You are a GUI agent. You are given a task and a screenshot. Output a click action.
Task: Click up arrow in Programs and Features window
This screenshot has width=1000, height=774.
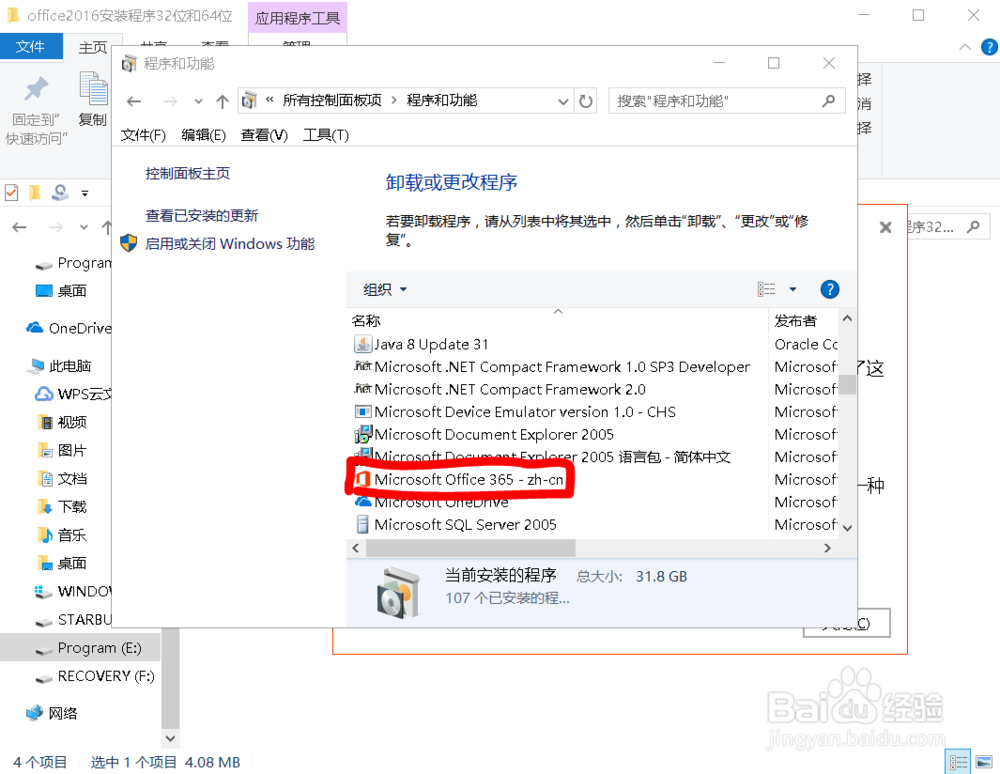(x=222, y=101)
